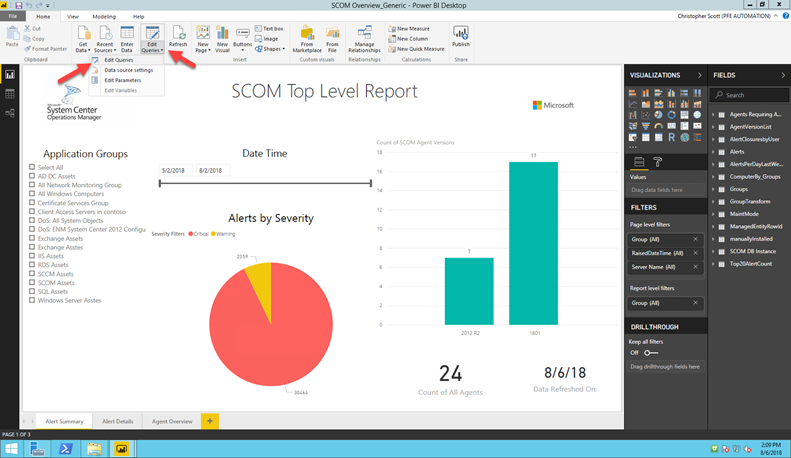Switch to Data view in left sidebar
The image size is (791, 458).
(x=10, y=94)
